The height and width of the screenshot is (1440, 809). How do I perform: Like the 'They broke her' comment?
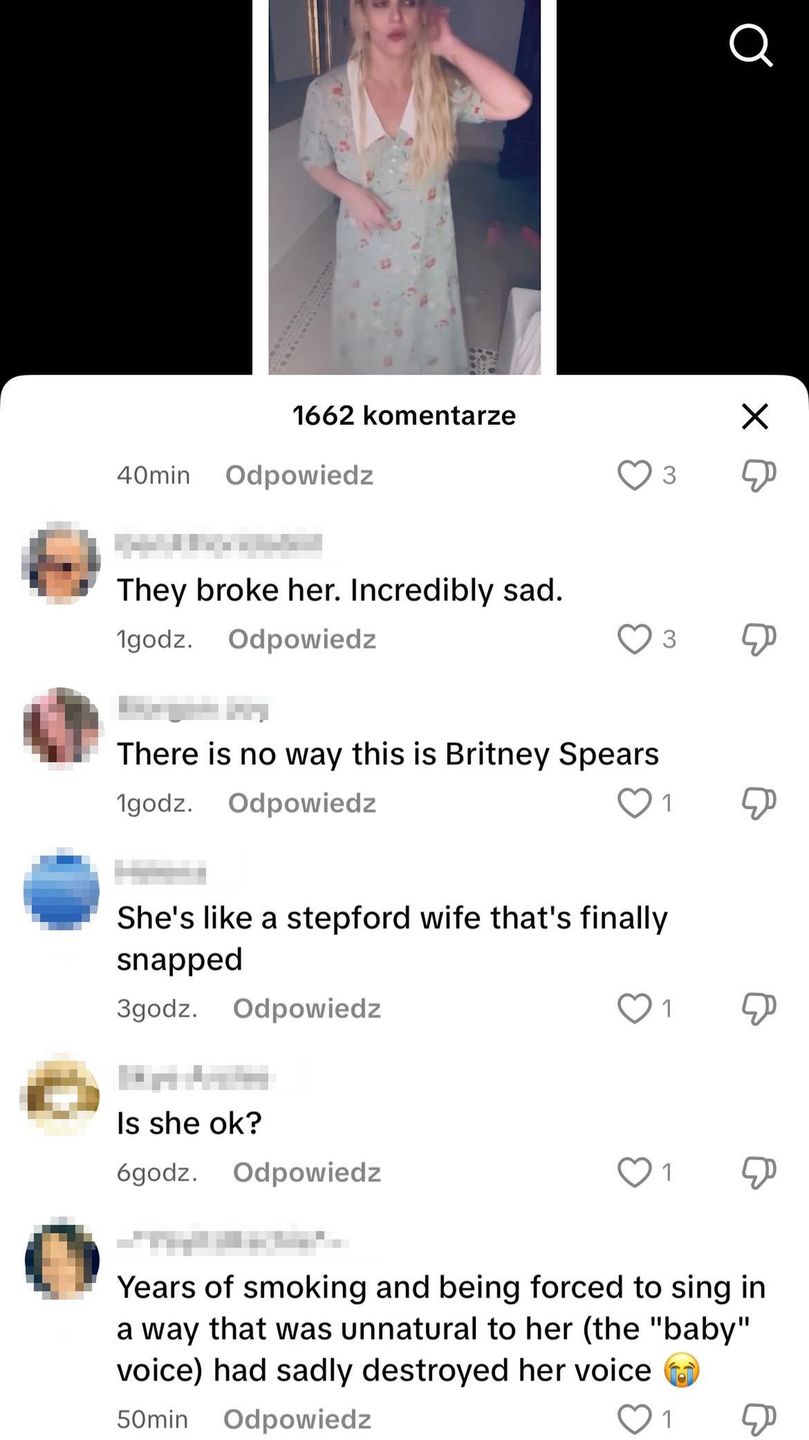tap(634, 638)
